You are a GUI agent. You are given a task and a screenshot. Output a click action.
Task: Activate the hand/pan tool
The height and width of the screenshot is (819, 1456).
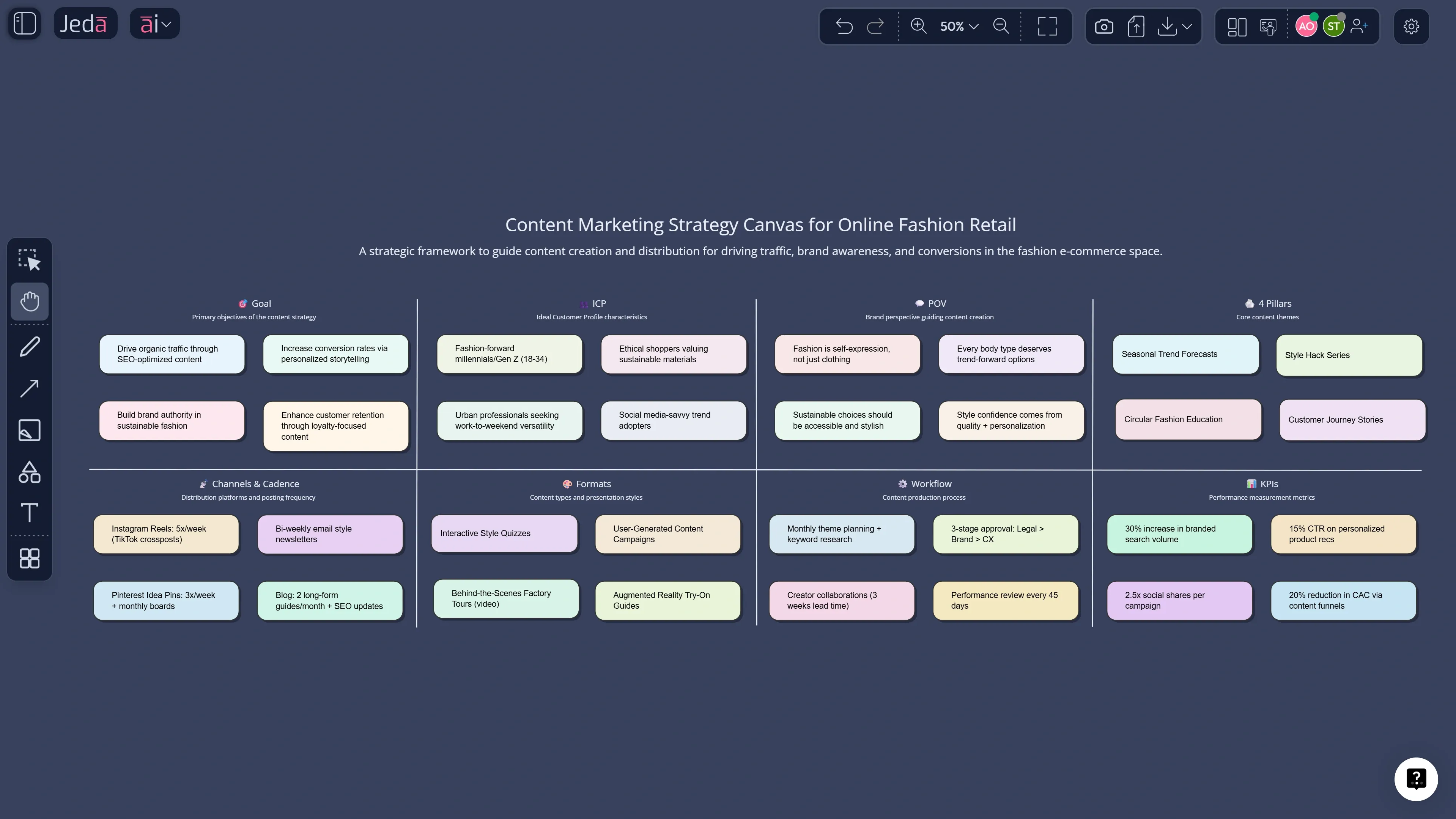[29, 301]
